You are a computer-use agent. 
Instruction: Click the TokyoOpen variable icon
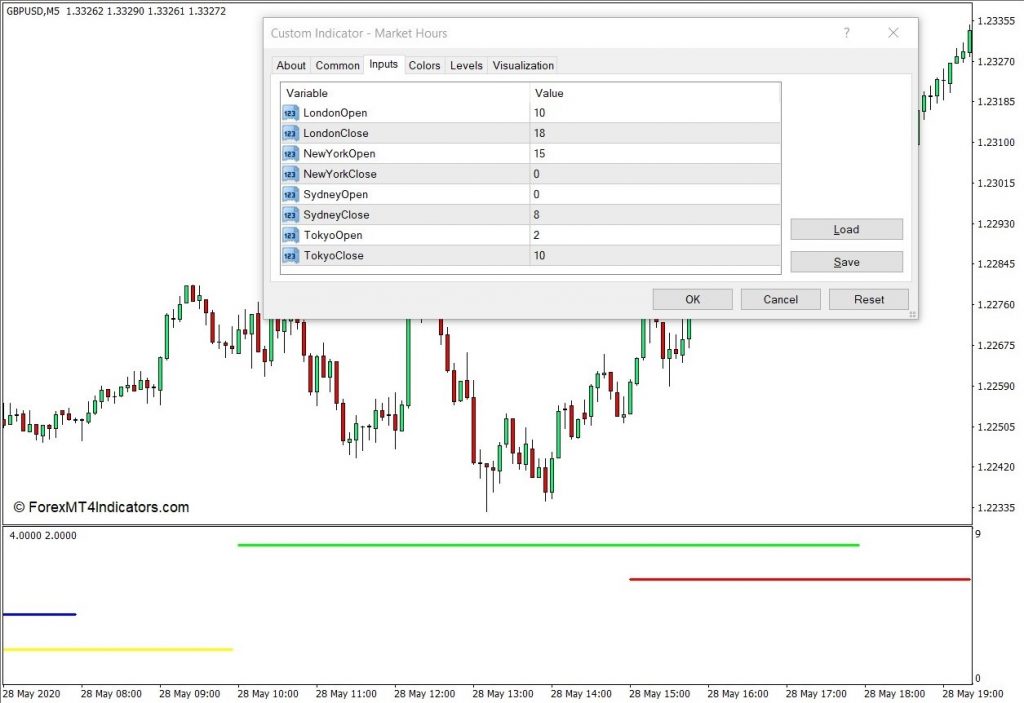click(x=291, y=235)
